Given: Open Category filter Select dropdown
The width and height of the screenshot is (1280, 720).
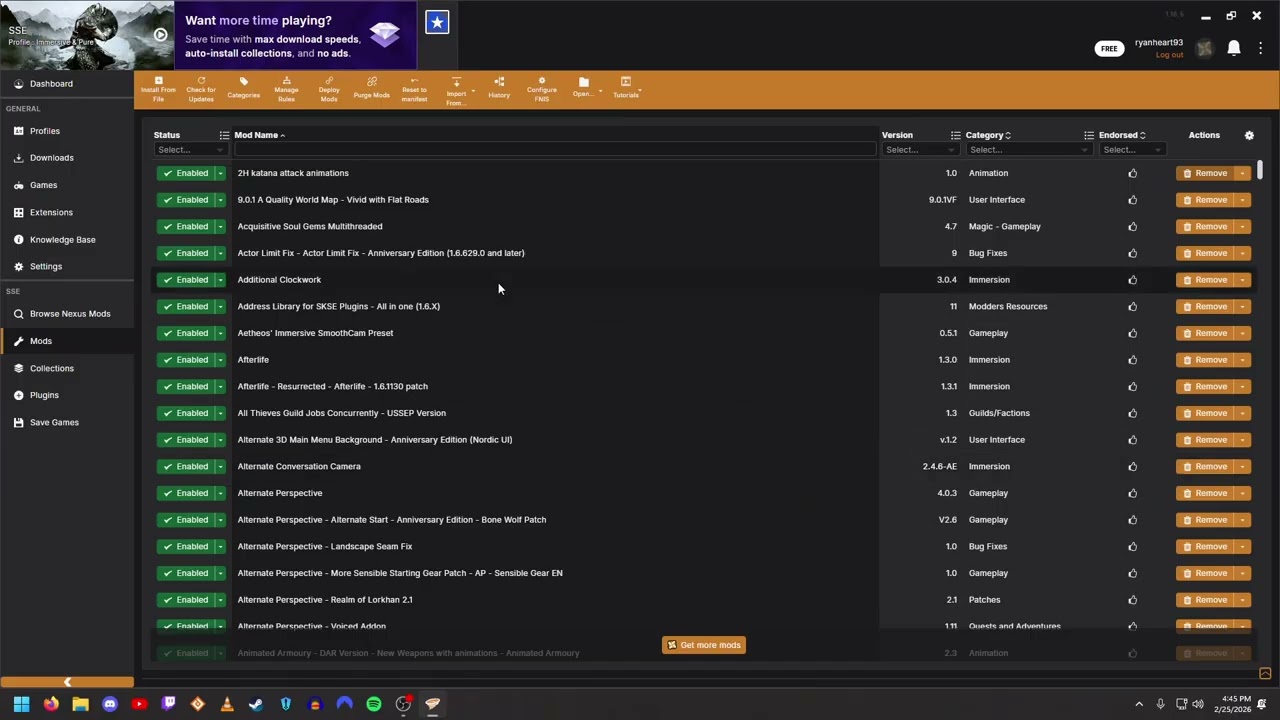Looking at the screenshot, I should pos(1028,150).
